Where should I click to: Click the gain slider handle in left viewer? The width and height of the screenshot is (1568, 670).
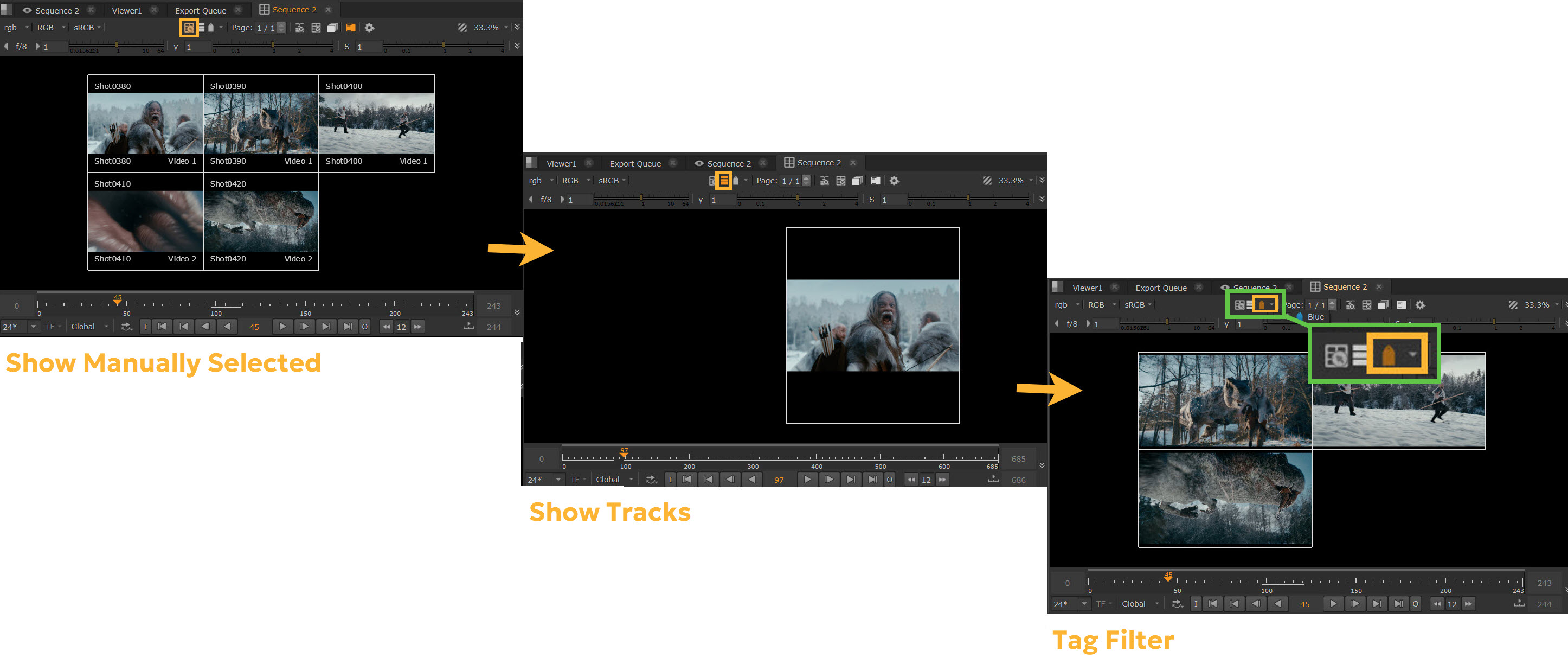(117, 46)
